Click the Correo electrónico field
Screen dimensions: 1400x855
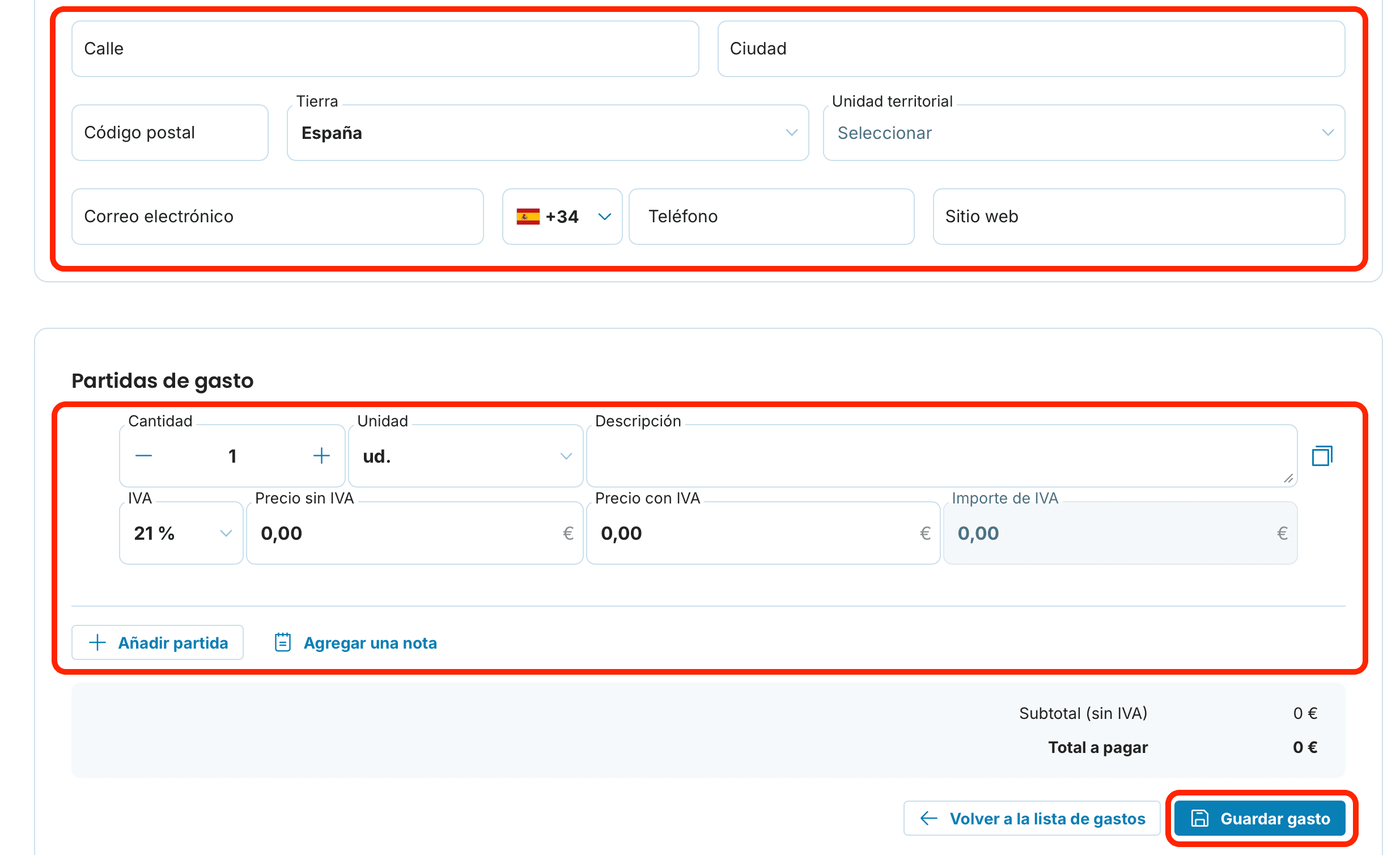(277, 217)
